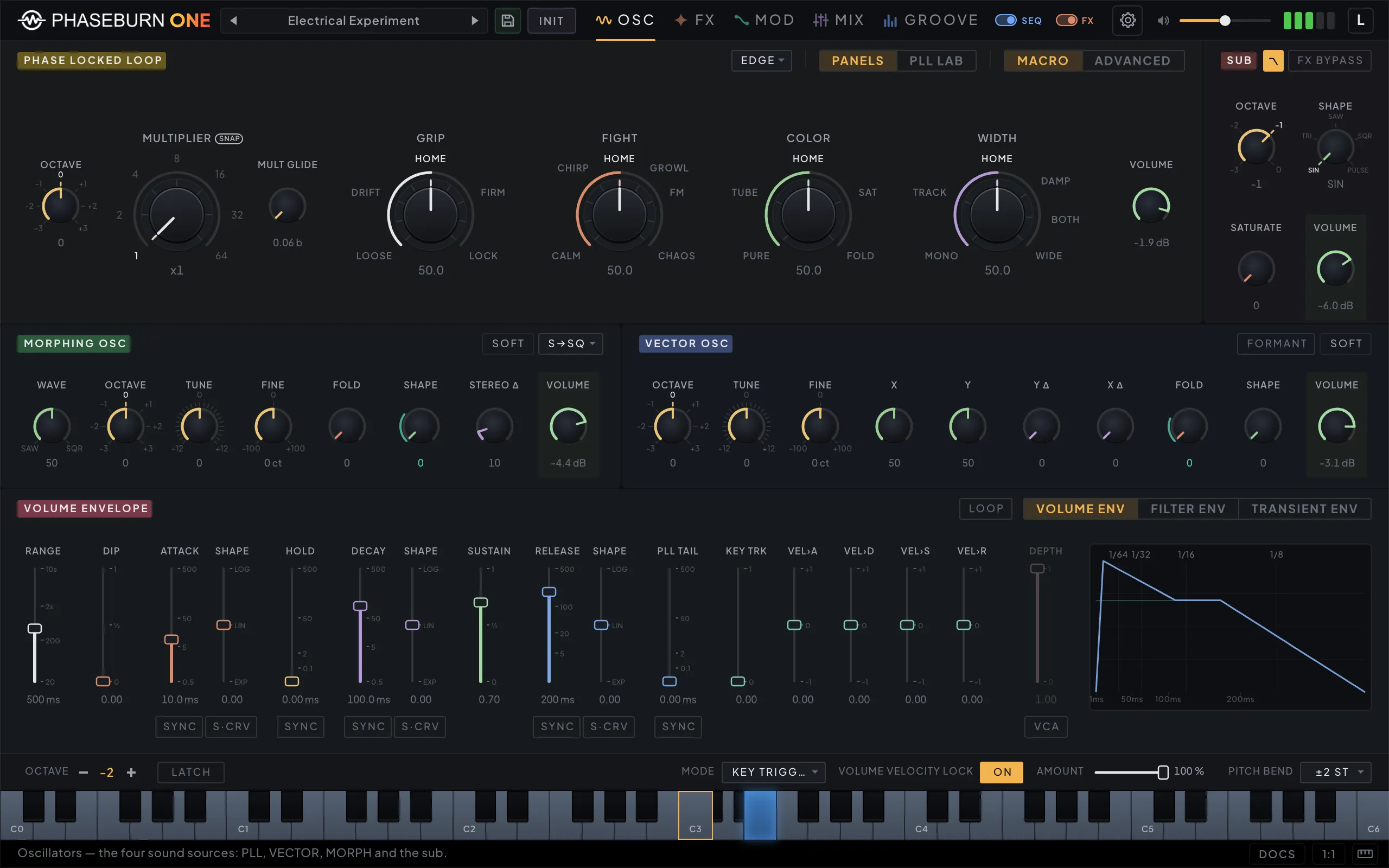Open the S→SQ morph mode dropdown
The image size is (1389, 868).
[571, 344]
